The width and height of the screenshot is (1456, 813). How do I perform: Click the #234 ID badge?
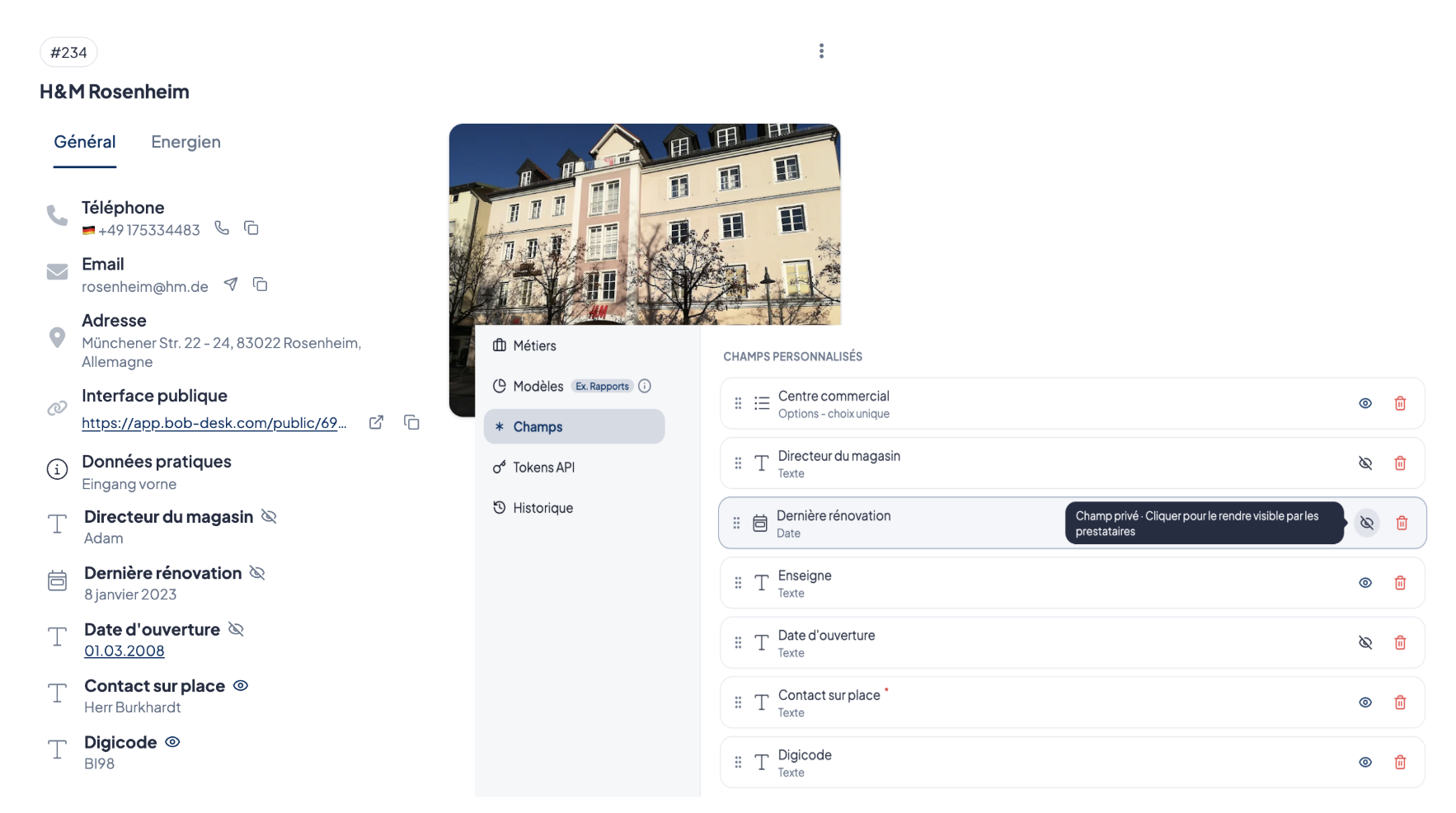click(68, 52)
